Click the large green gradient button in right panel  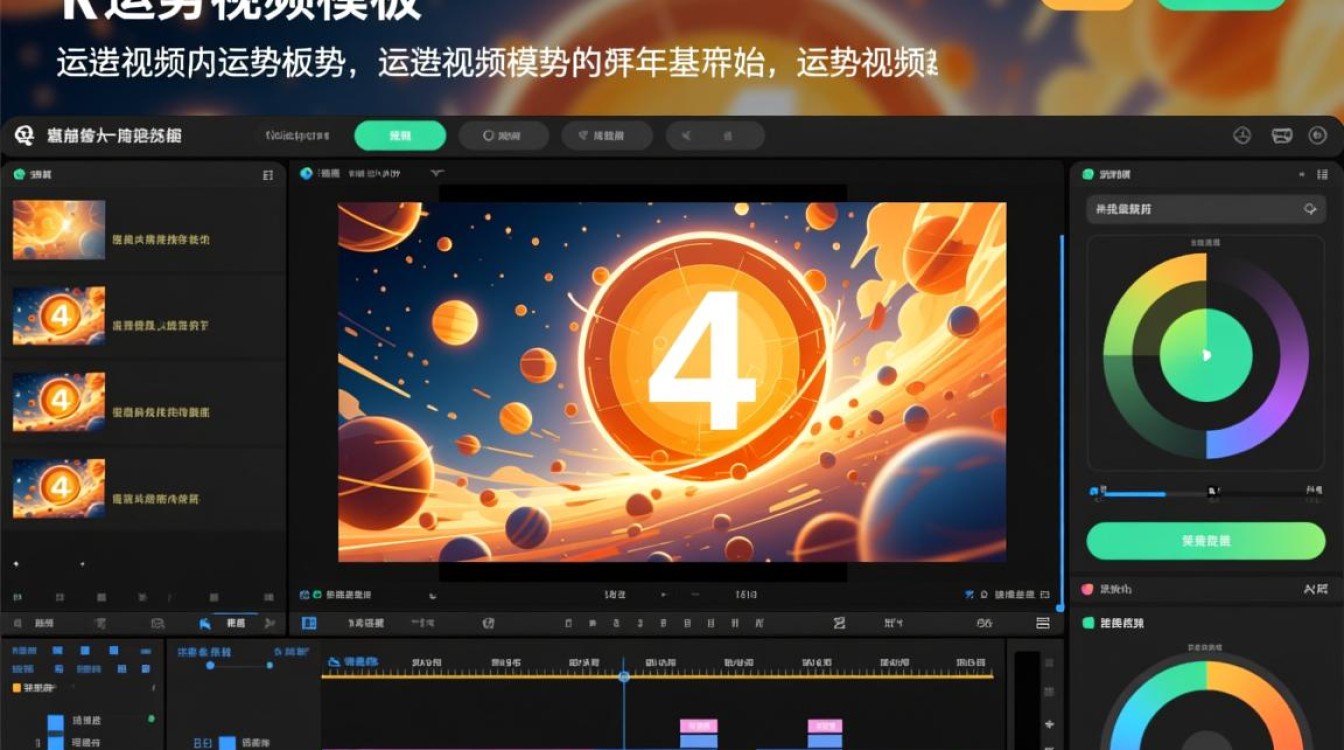coord(1205,541)
